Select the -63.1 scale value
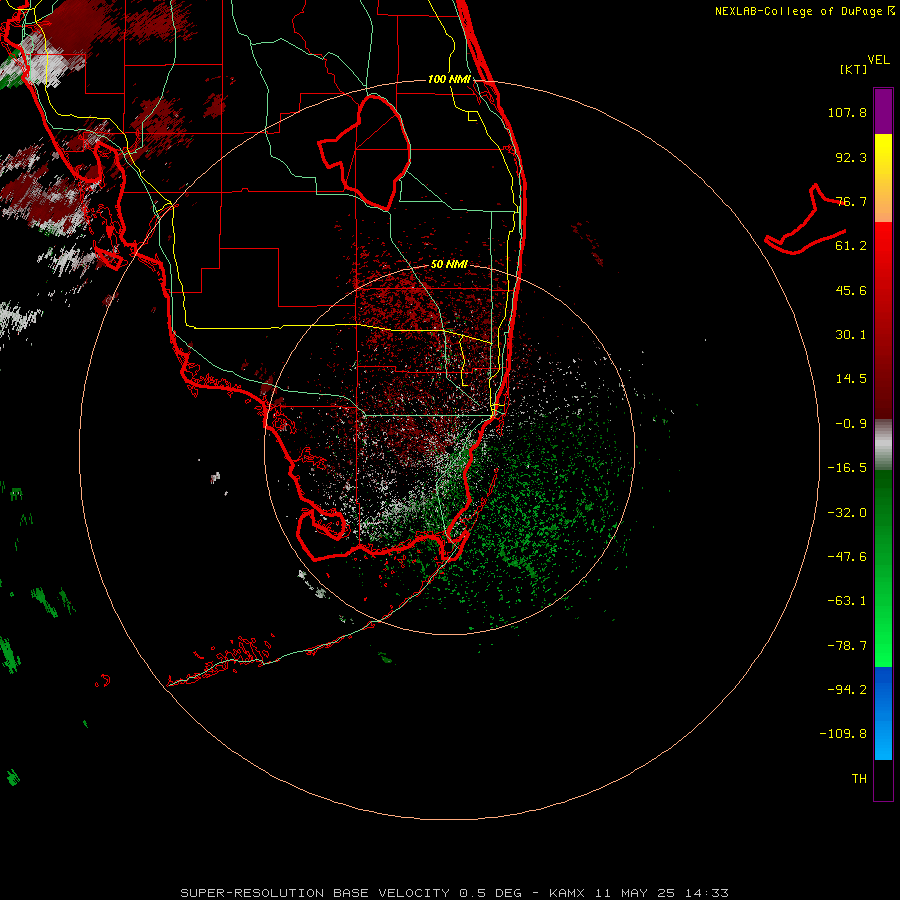900x900 pixels. pos(847,601)
